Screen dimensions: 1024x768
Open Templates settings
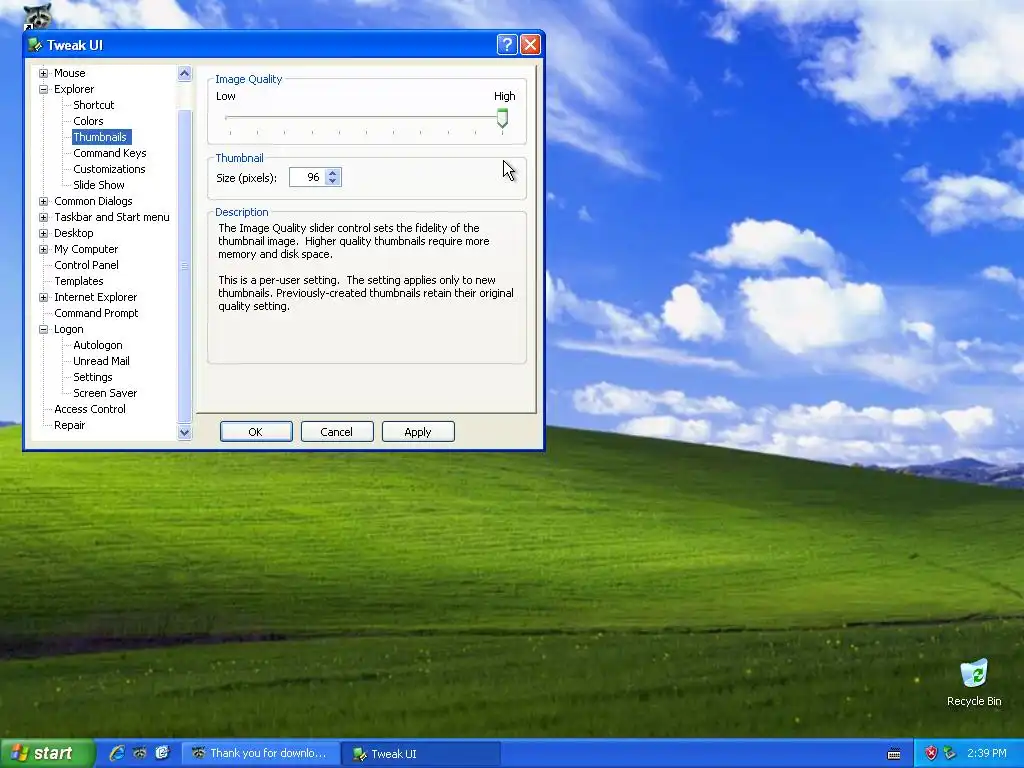(78, 281)
